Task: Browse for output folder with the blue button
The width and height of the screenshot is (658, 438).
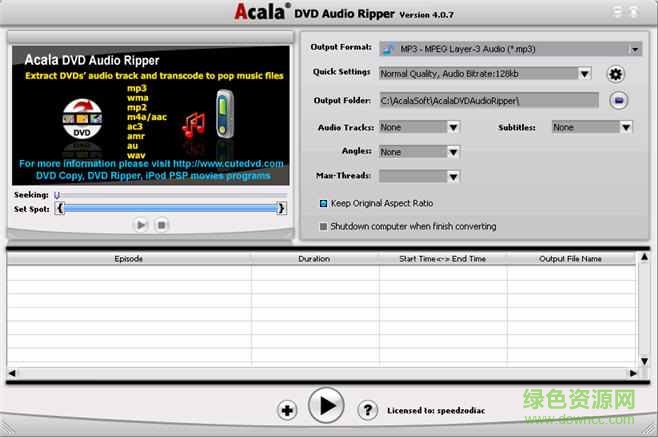Action: (x=618, y=100)
